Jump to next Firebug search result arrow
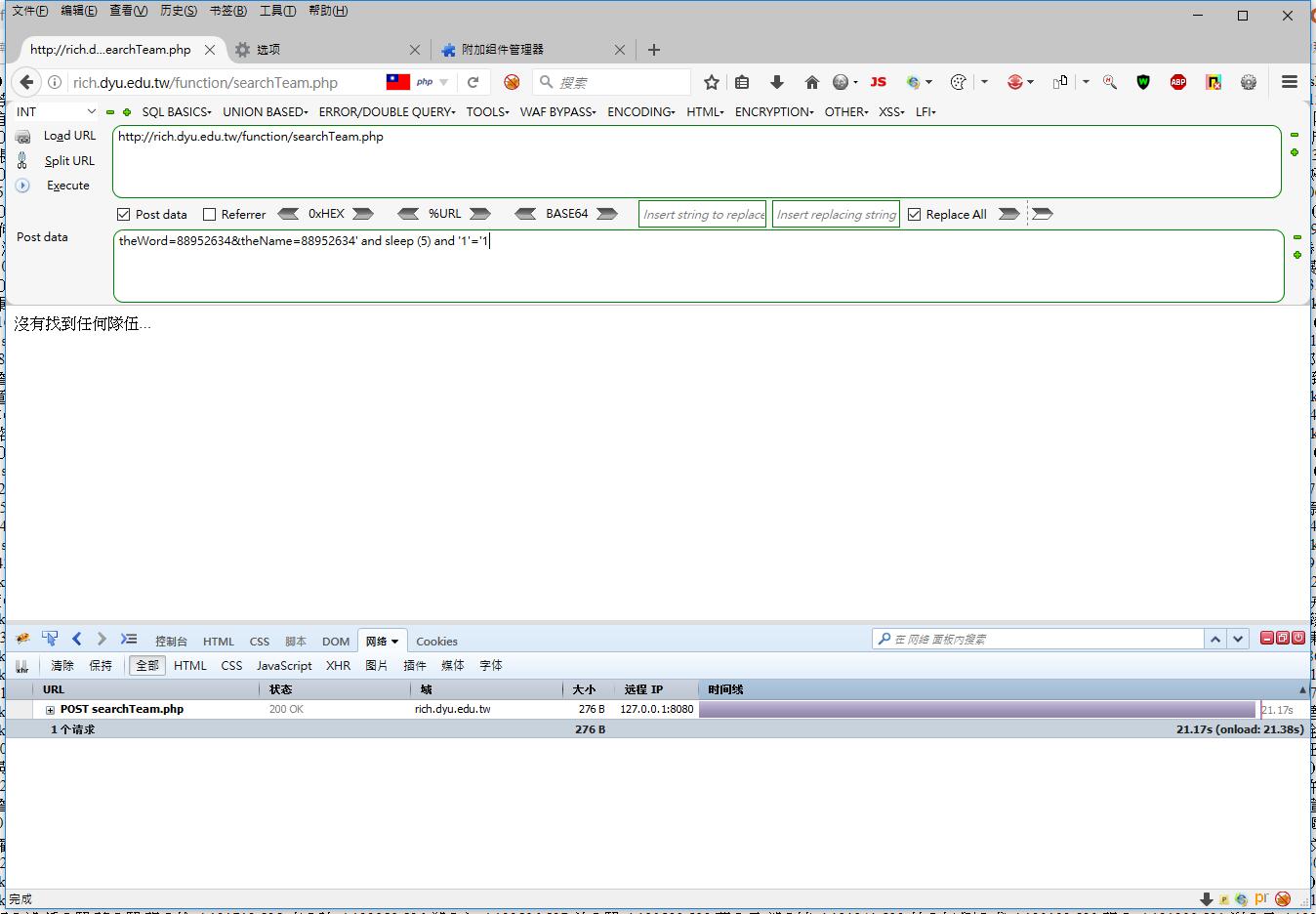 [1238, 639]
